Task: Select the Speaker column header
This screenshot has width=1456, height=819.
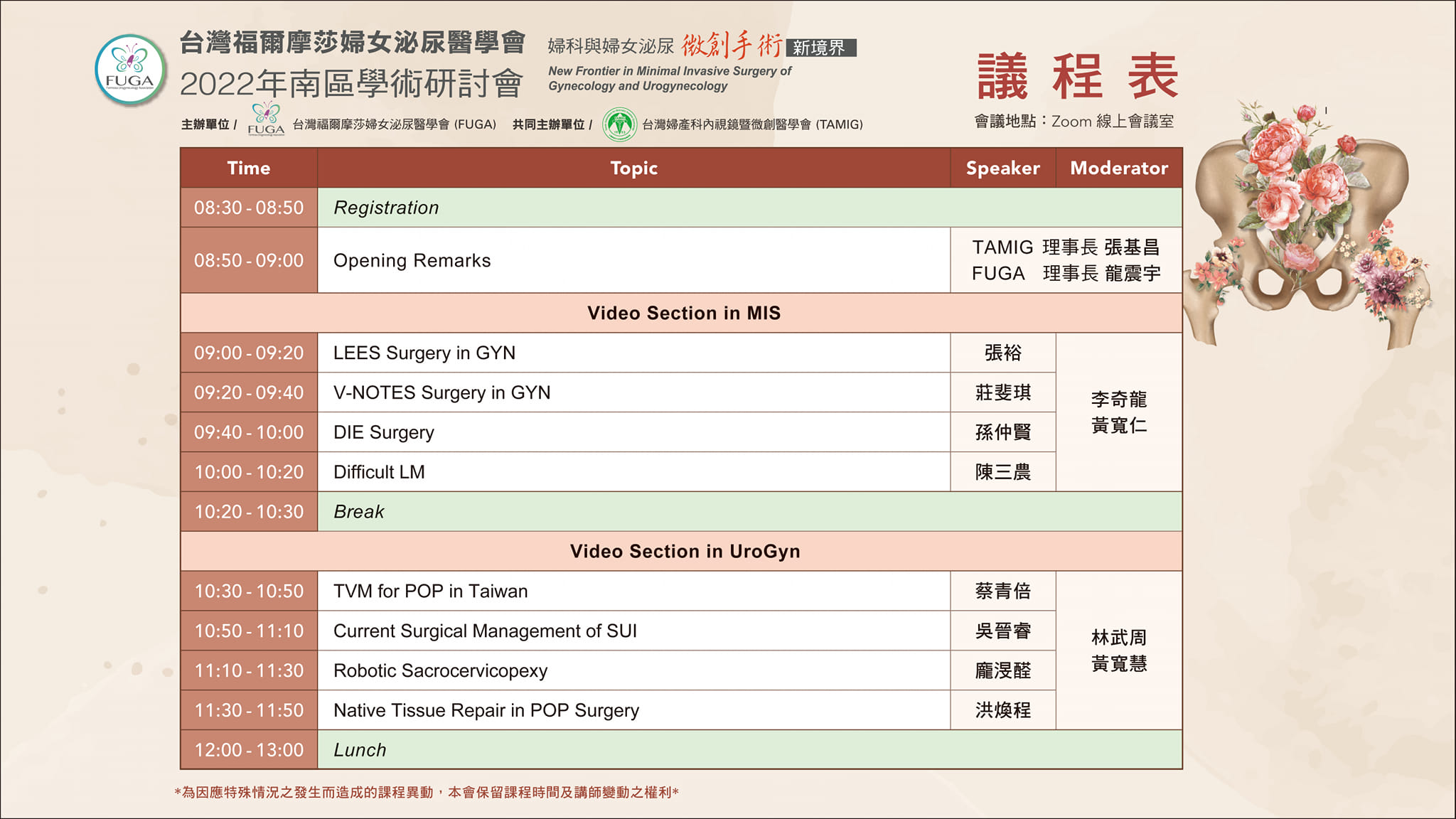Action: click(1002, 168)
